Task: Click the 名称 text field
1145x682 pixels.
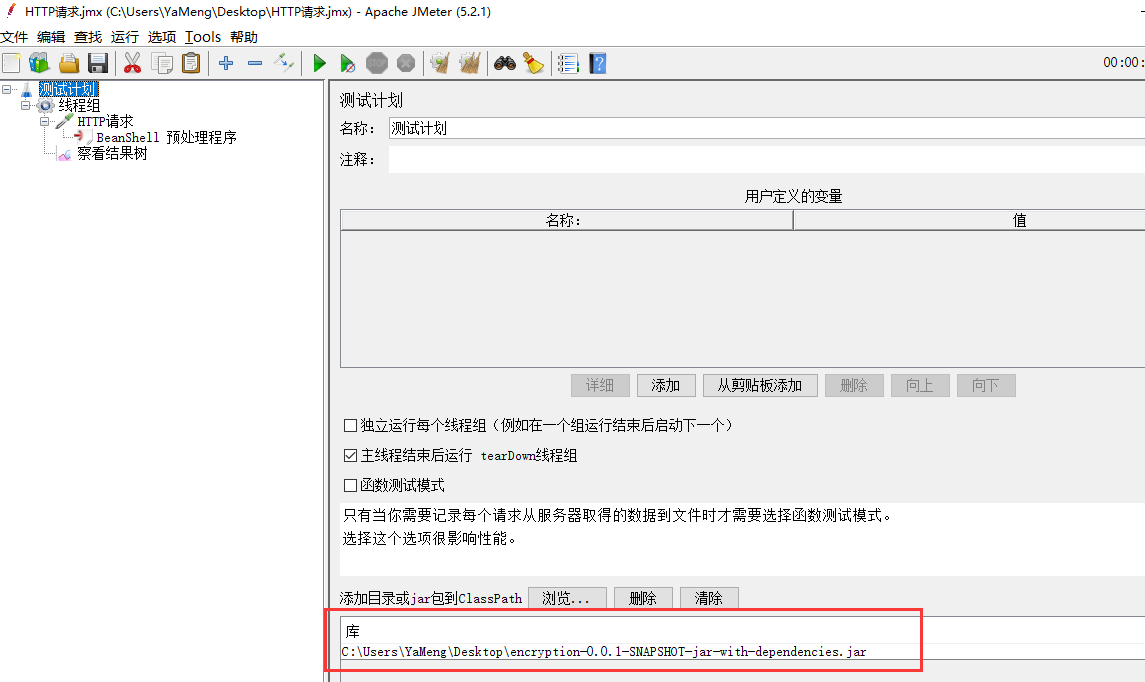Action: (x=760, y=129)
